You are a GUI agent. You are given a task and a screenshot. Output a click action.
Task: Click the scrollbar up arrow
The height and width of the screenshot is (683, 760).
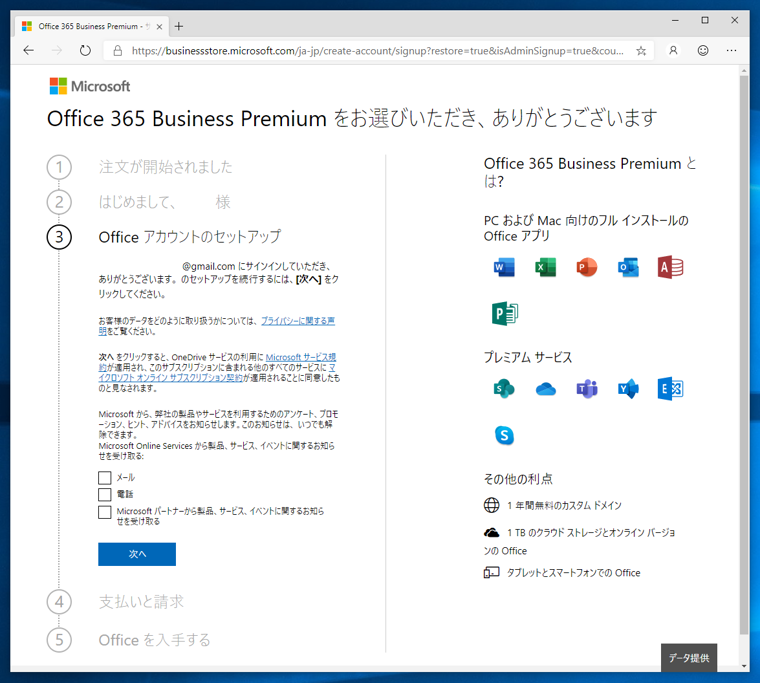click(744, 71)
